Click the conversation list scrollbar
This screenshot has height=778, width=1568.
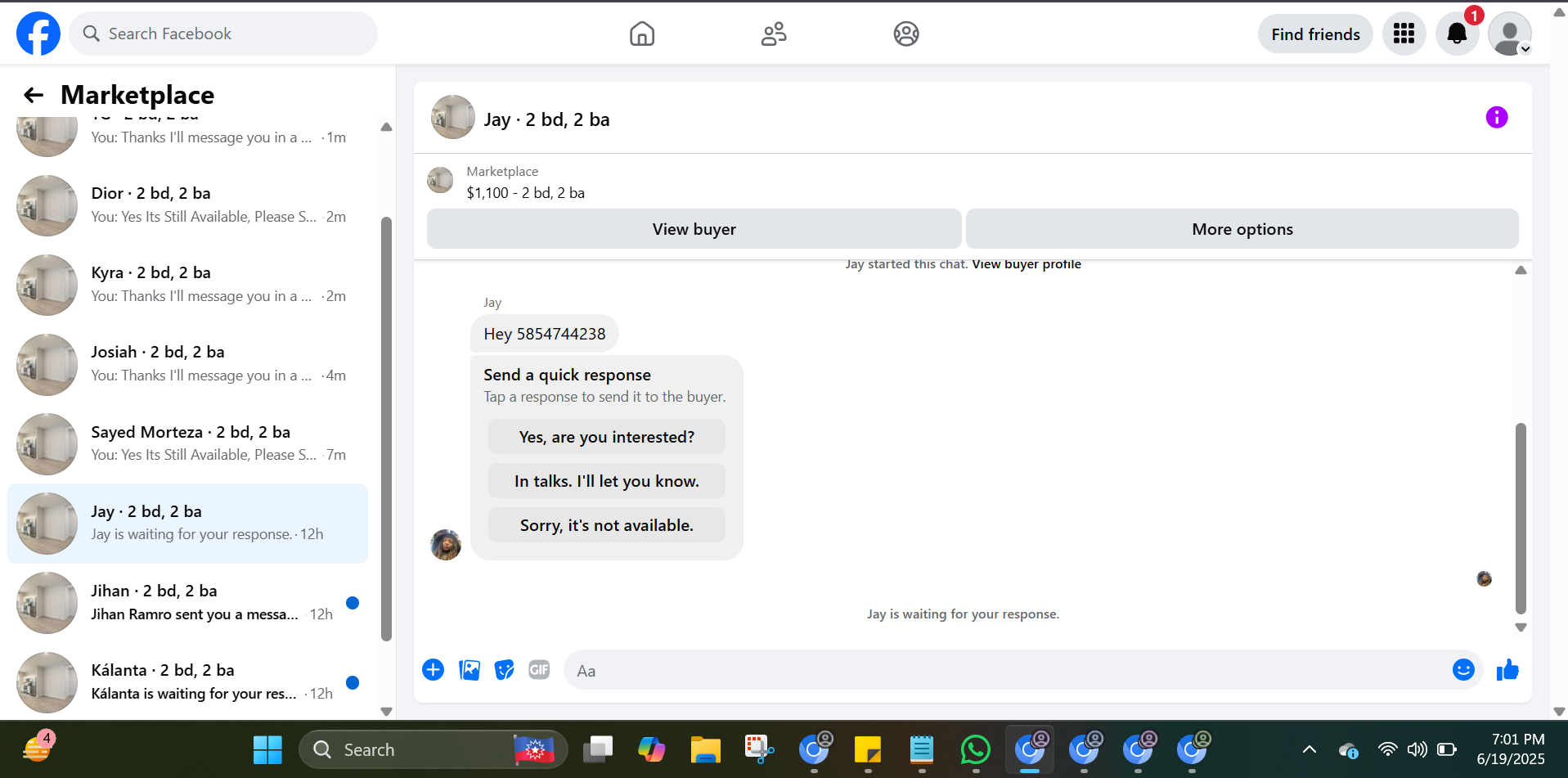click(x=387, y=429)
